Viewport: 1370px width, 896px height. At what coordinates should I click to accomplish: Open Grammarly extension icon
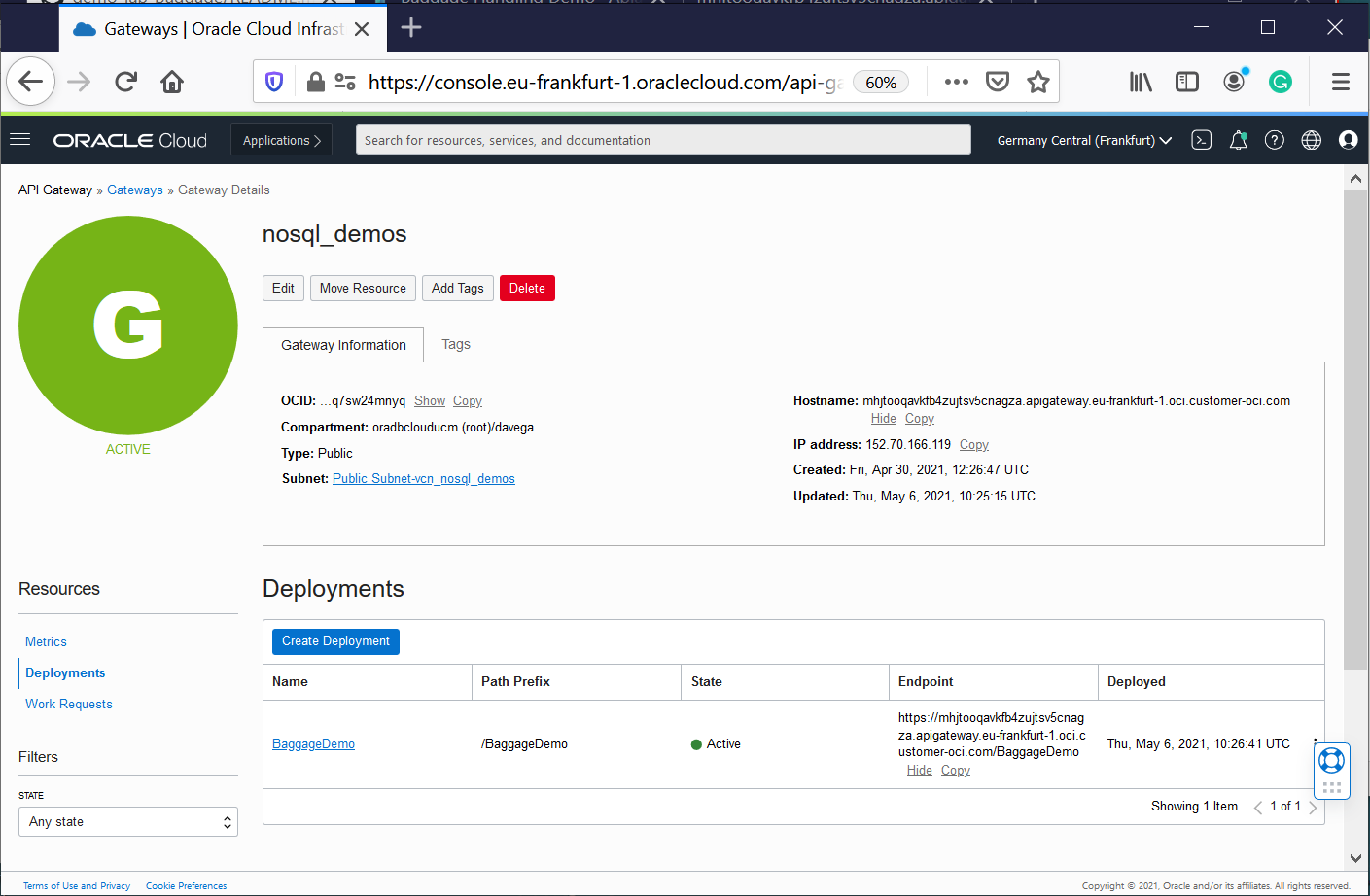[x=1281, y=82]
